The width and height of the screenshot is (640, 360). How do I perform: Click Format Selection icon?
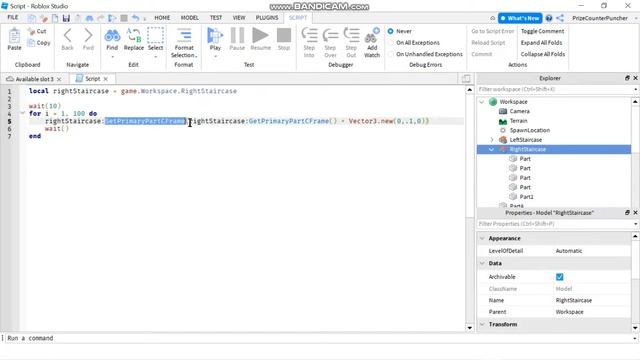pos(184,36)
